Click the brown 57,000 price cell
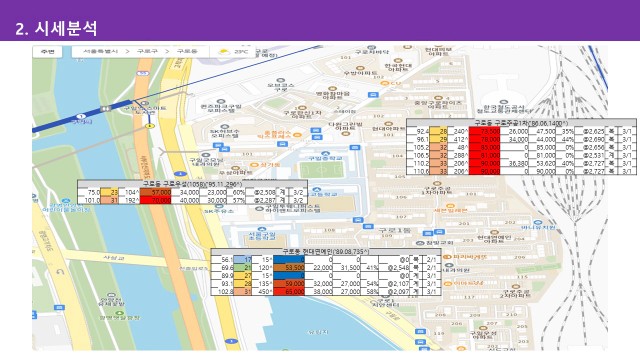The image size is (640, 360). [x=156, y=192]
